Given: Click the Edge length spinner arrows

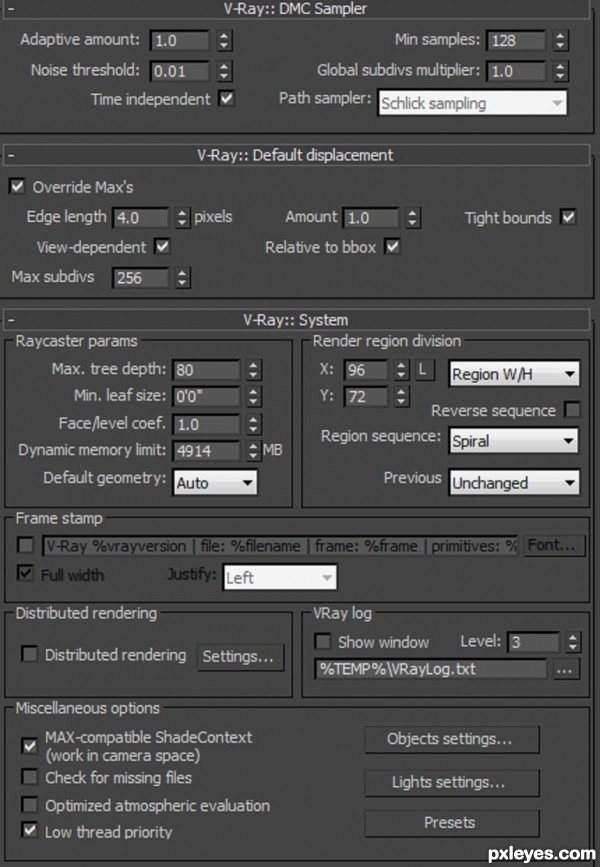Looking at the screenshot, I should coord(182,217).
